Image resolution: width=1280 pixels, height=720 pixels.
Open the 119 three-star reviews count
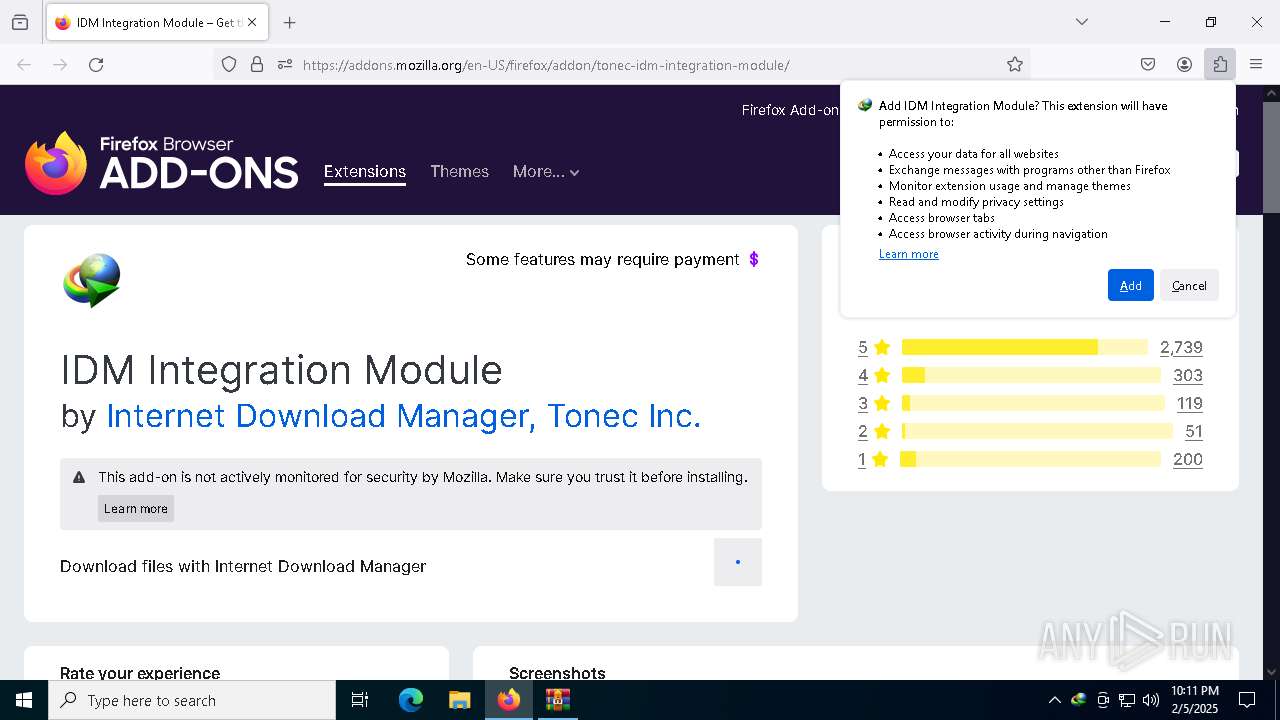tap(1189, 403)
